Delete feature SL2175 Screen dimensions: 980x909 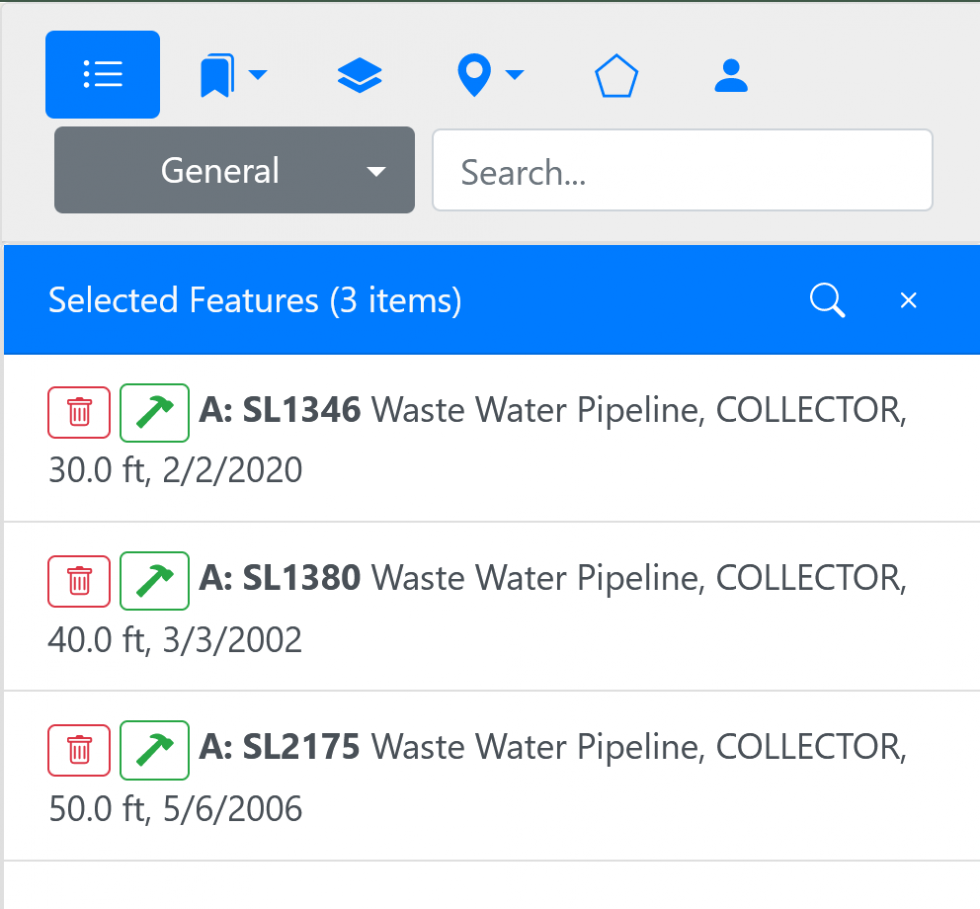[x=79, y=750]
